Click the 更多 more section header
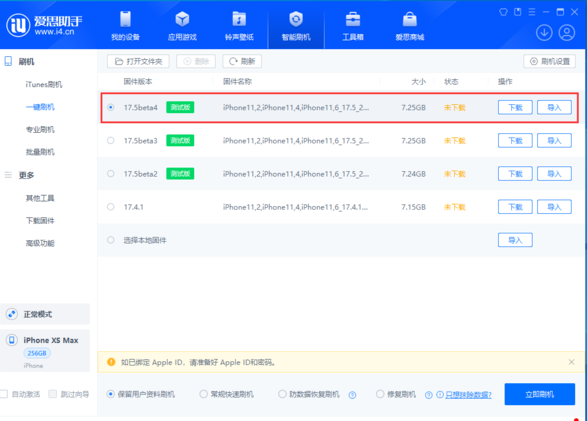The width and height of the screenshot is (587, 421). 26,175
